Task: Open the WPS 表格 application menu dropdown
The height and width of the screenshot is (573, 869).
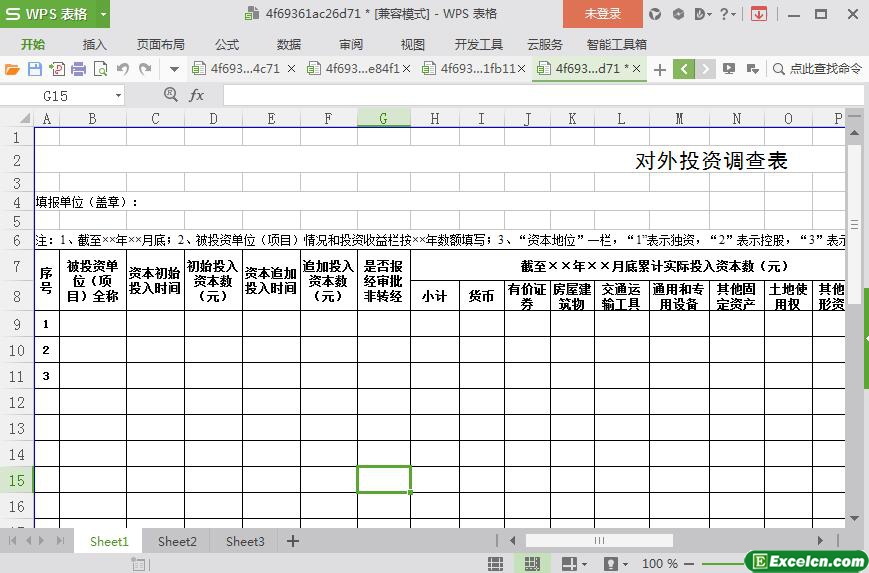Action: click(x=98, y=14)
